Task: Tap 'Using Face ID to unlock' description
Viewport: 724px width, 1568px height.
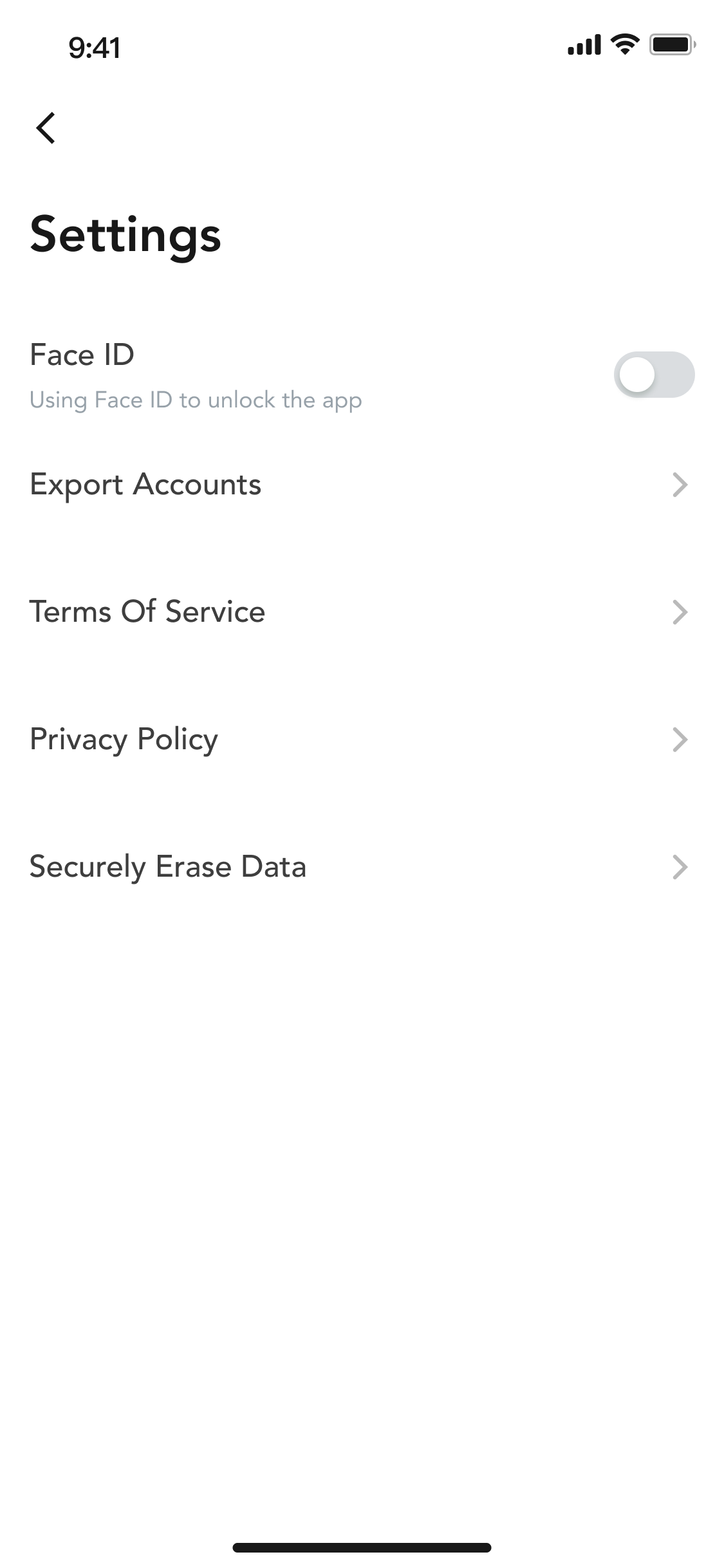Action: click(x=196, y=400)
